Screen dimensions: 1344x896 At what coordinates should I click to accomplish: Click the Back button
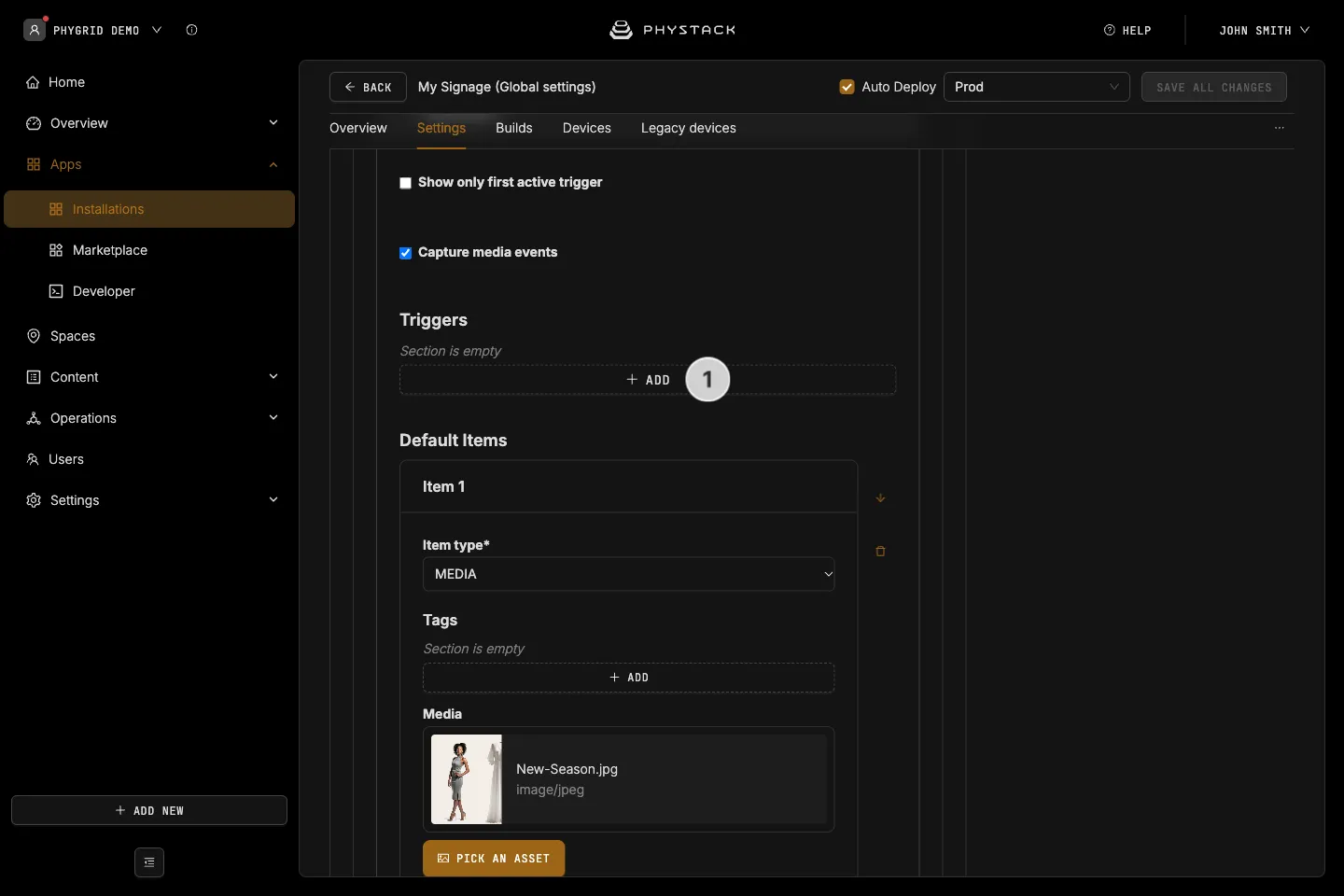(368, 87)
